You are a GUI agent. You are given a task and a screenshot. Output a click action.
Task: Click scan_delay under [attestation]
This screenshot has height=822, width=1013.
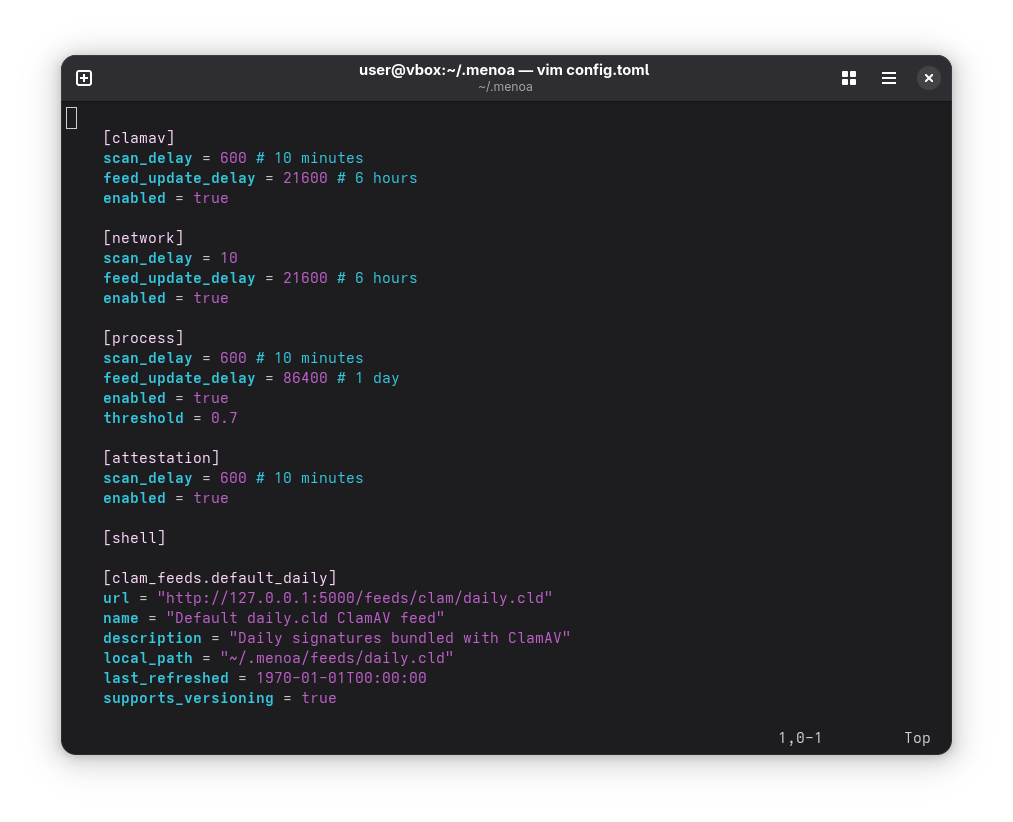pyautogui.click(x=148, y=478)
